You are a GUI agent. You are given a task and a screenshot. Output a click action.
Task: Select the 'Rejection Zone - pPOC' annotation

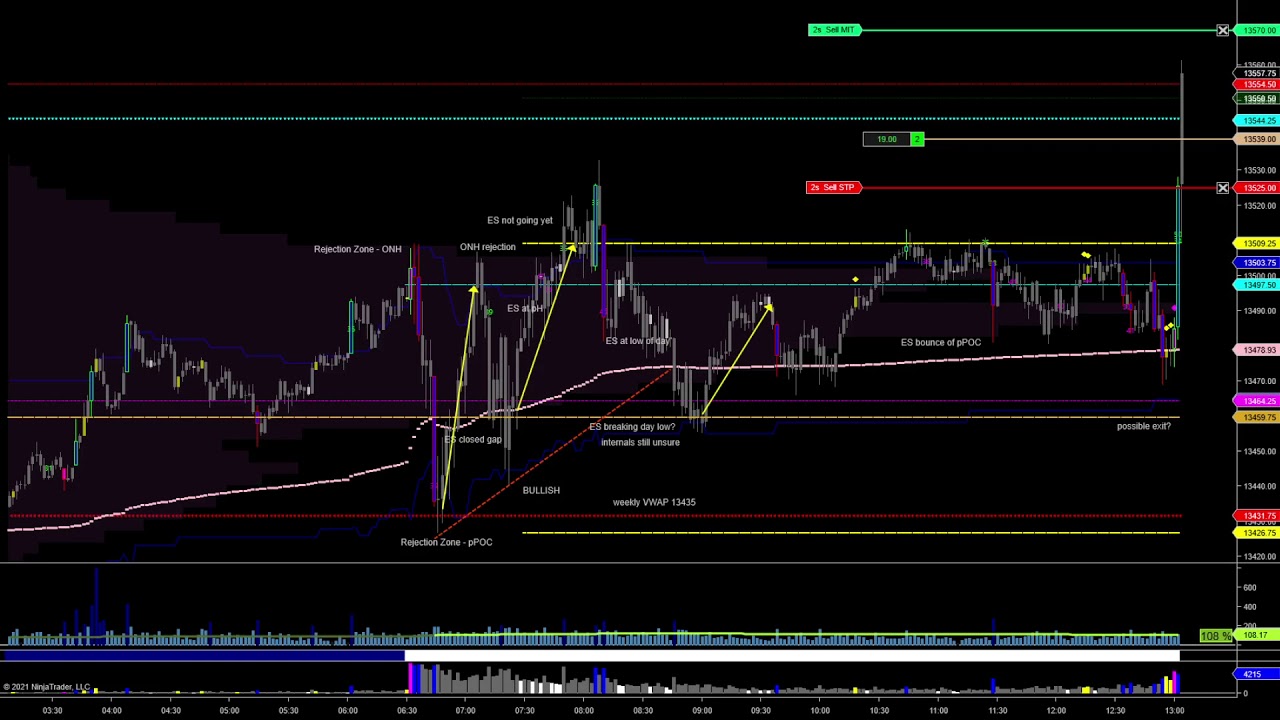click(x=446, y=542)
